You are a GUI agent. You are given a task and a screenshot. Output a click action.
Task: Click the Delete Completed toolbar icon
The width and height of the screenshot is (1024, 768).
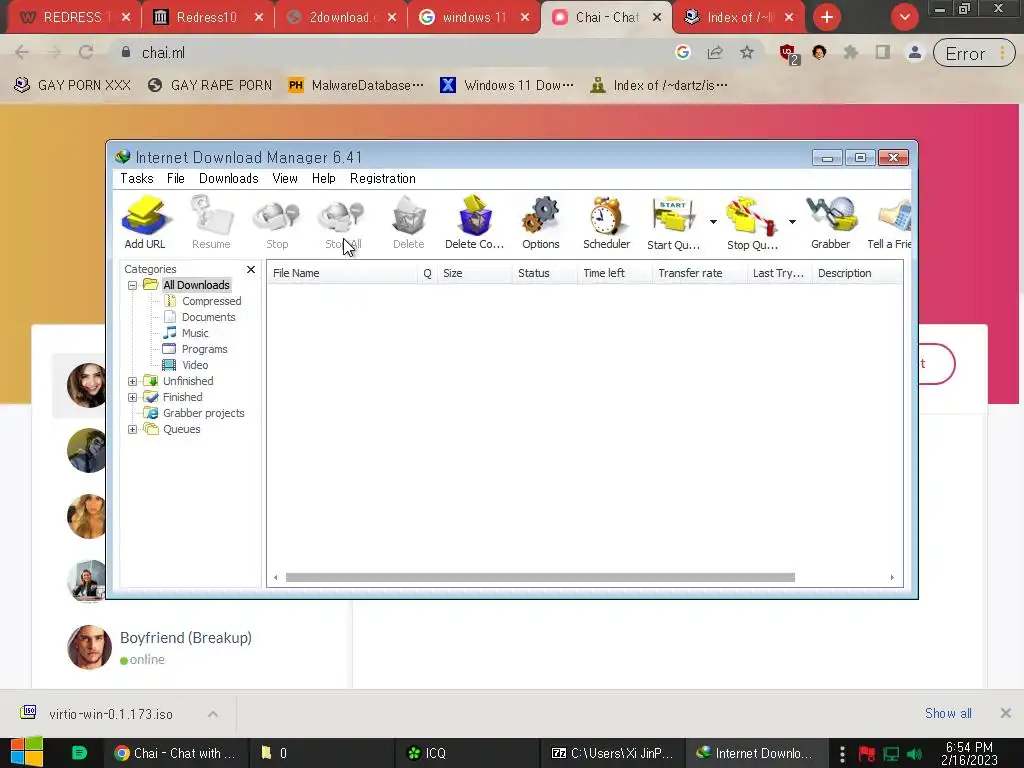click(x=474, y=222)
